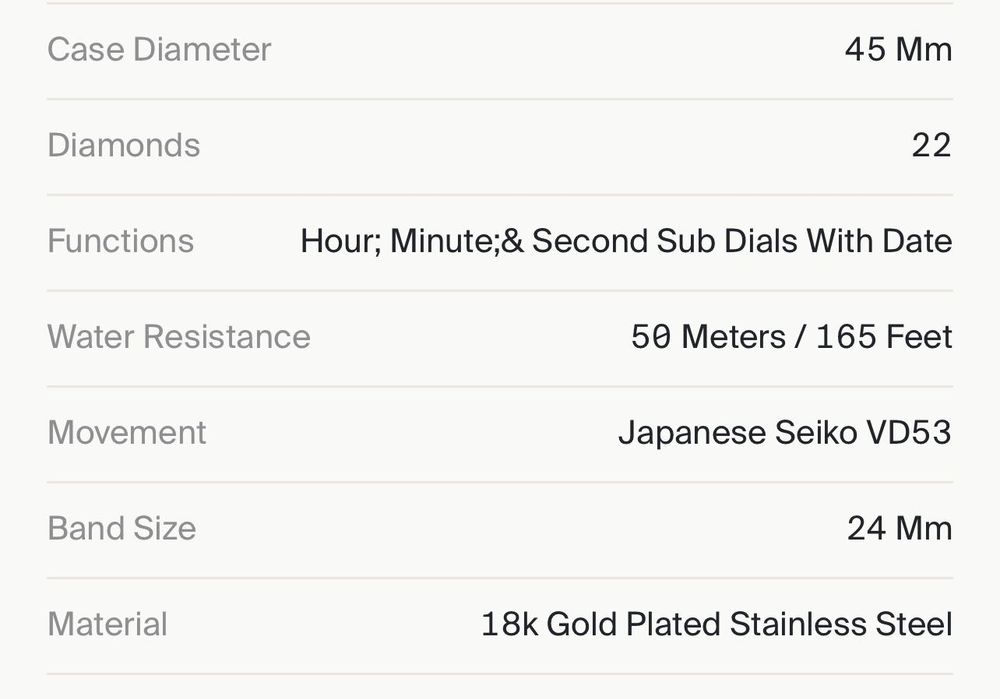Image resolution: width=1000 pixels, height=699 pixels.
Task: Click the Stainless Steel text
Action: tap(840, 624)
